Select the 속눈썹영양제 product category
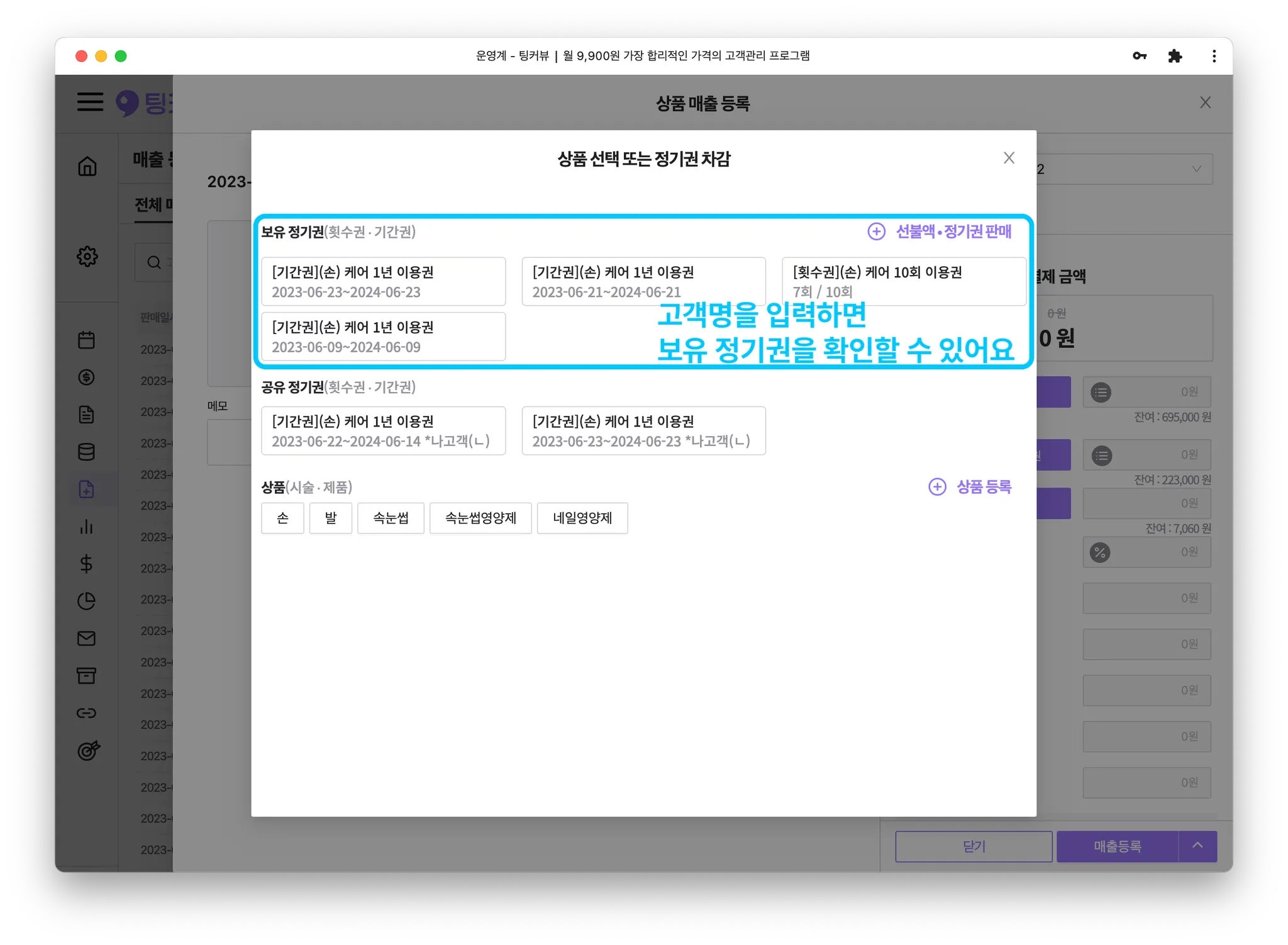The width and height of the screenshot is (1288, 945). coord(480,518)
